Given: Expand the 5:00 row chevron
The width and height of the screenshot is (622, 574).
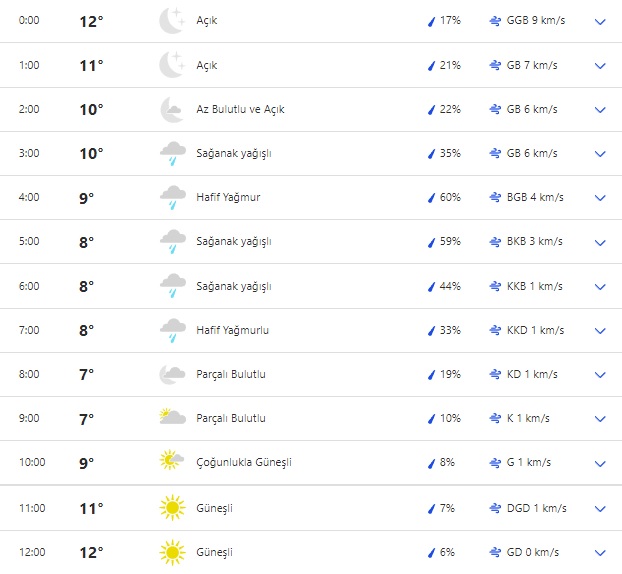Looking at the screenshot, I should pos(600,242).
